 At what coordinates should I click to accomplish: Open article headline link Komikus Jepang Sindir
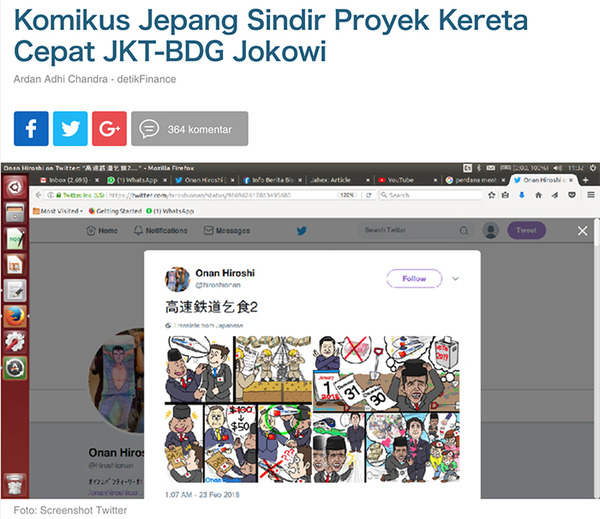tap(271, 35)
